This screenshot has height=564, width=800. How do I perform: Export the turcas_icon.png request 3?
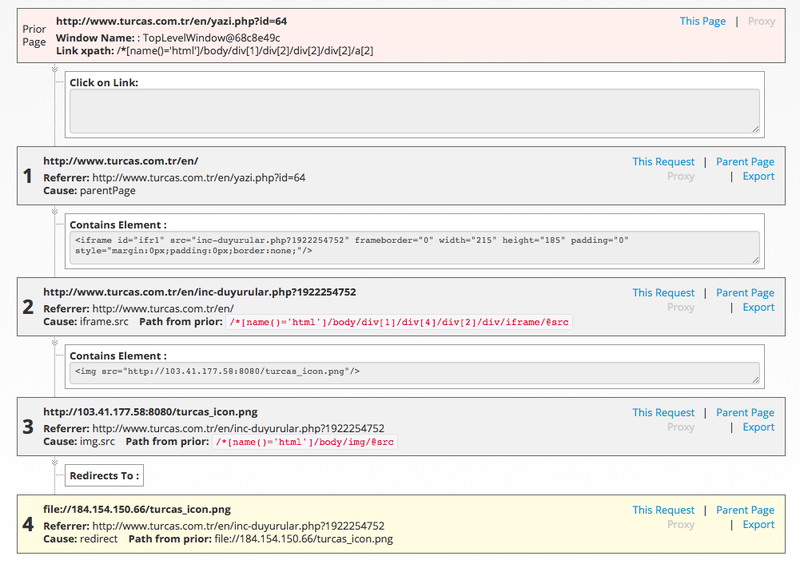pos(758,427)
